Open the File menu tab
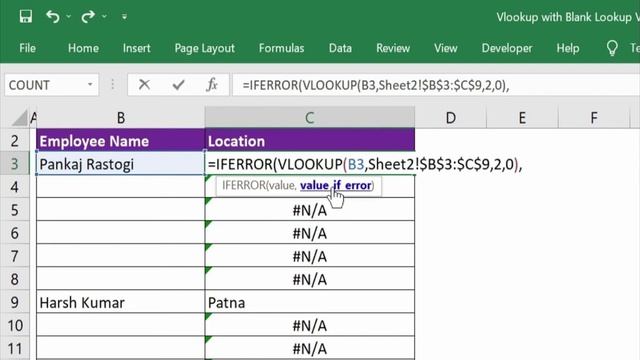The width and height of the screenshot is (640, 360). point(27,48)
